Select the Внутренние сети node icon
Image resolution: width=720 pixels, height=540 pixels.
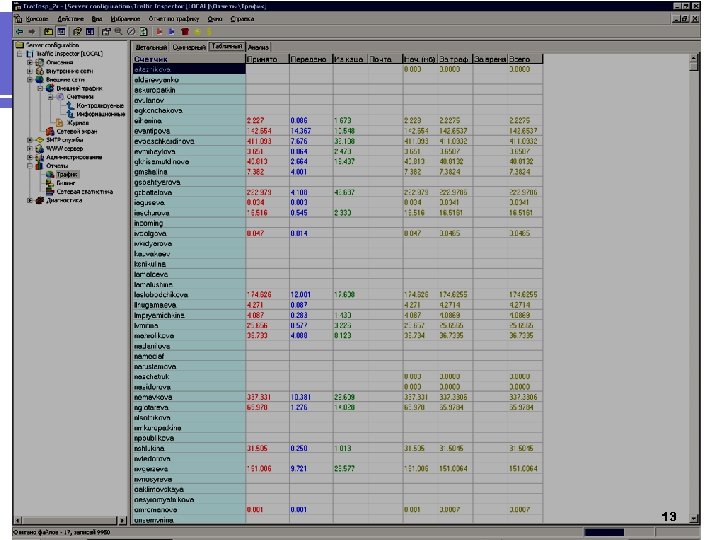click(40, 71)
